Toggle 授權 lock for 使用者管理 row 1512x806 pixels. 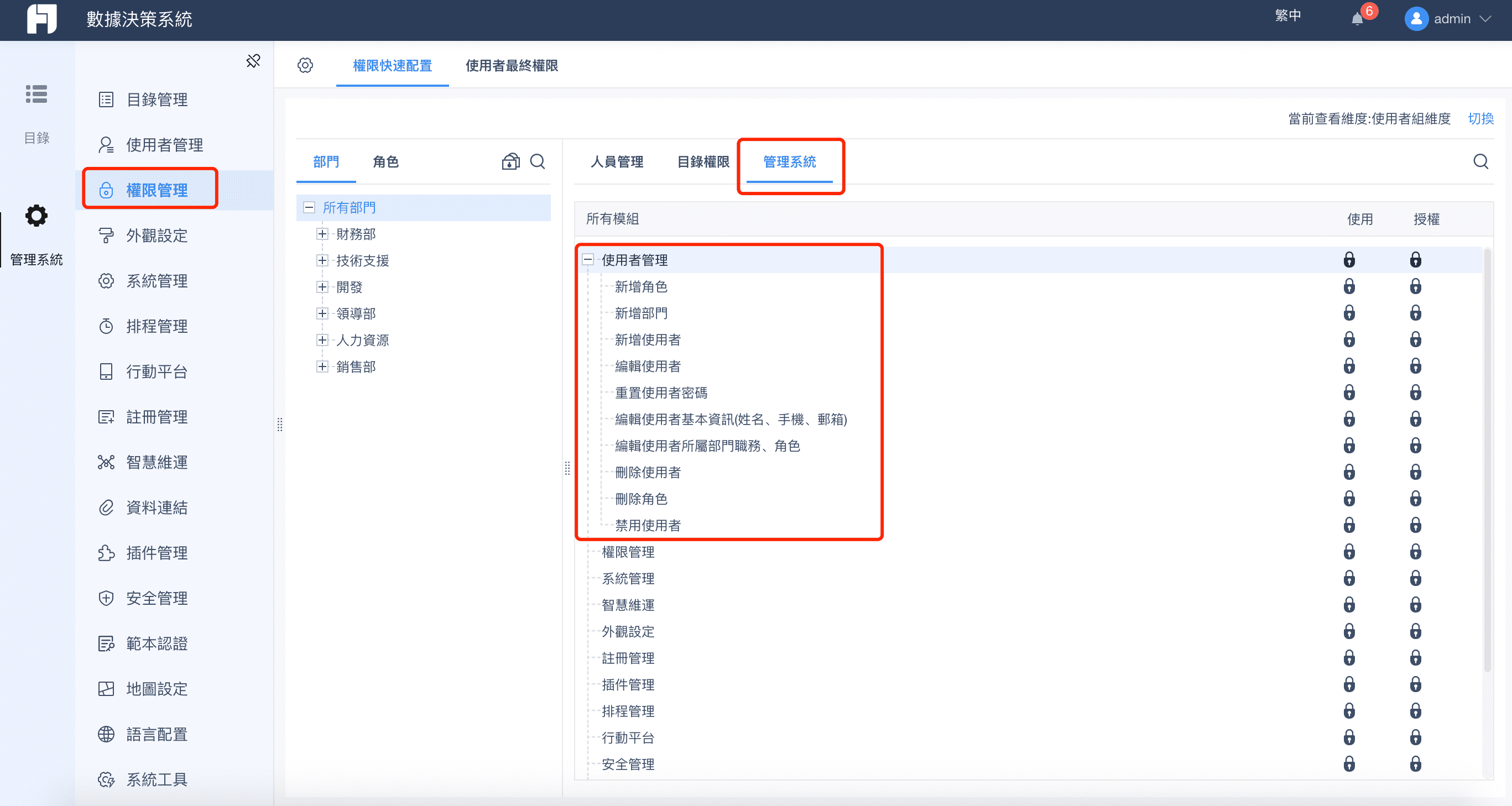click(1415, 259)
